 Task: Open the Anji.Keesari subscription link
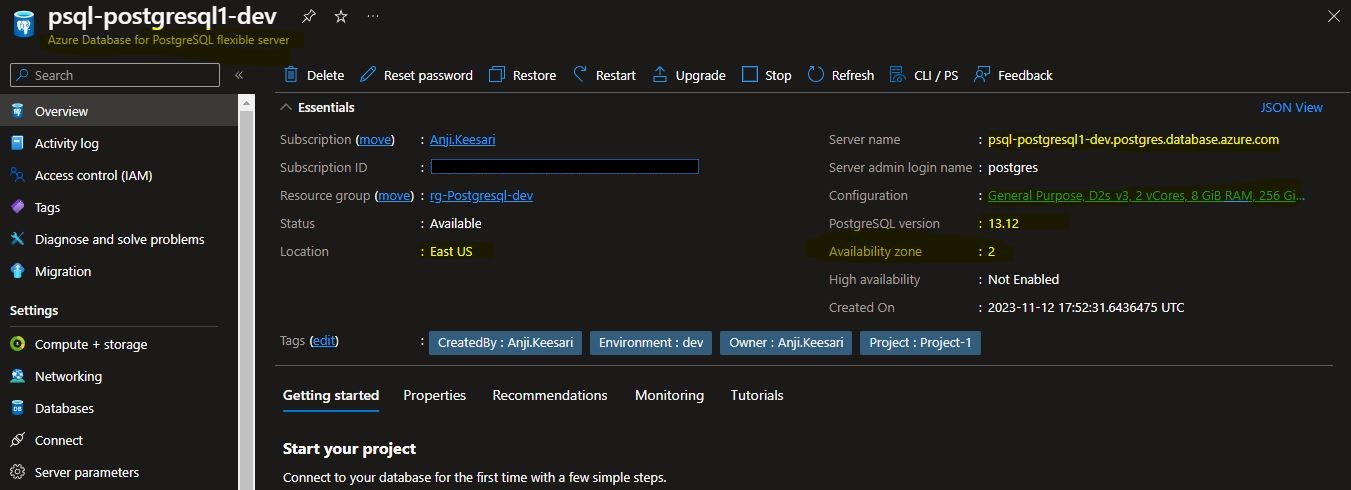(463, 139)
